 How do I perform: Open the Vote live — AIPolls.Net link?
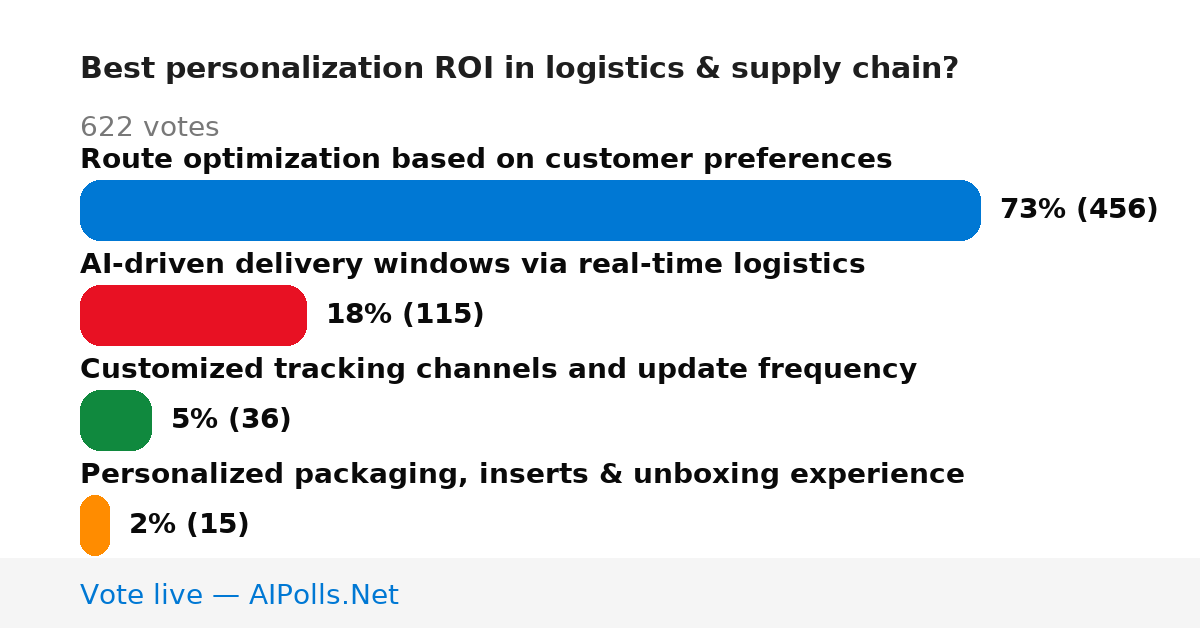[239, 595]
